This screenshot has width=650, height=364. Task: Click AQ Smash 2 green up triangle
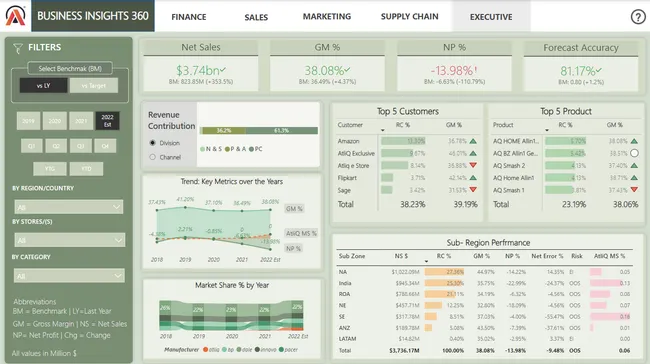click(x=634, y=165)
